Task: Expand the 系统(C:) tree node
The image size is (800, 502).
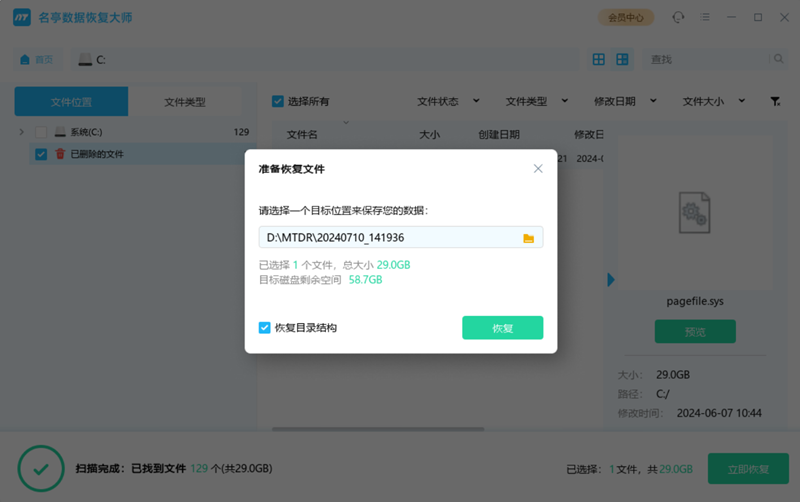Action: 21,132
